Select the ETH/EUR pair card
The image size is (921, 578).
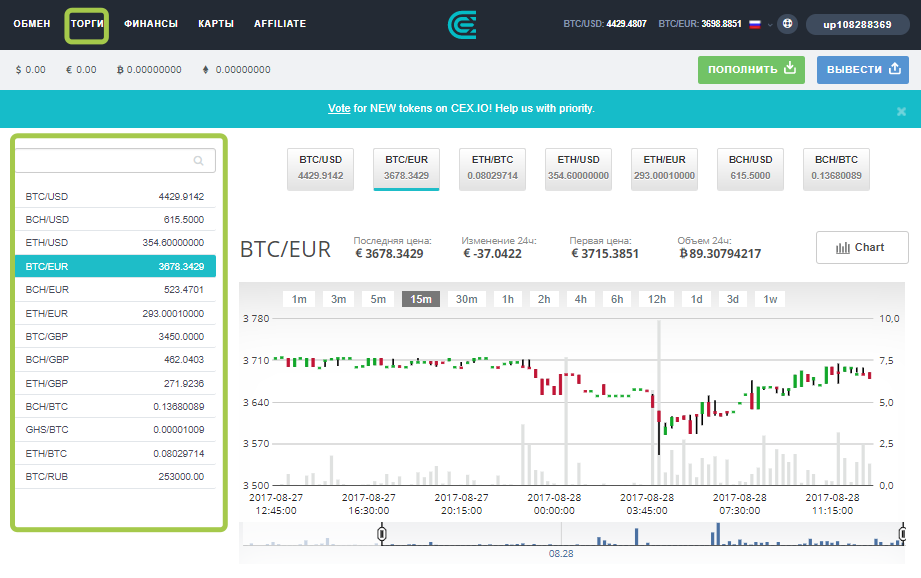click(664, 169)
